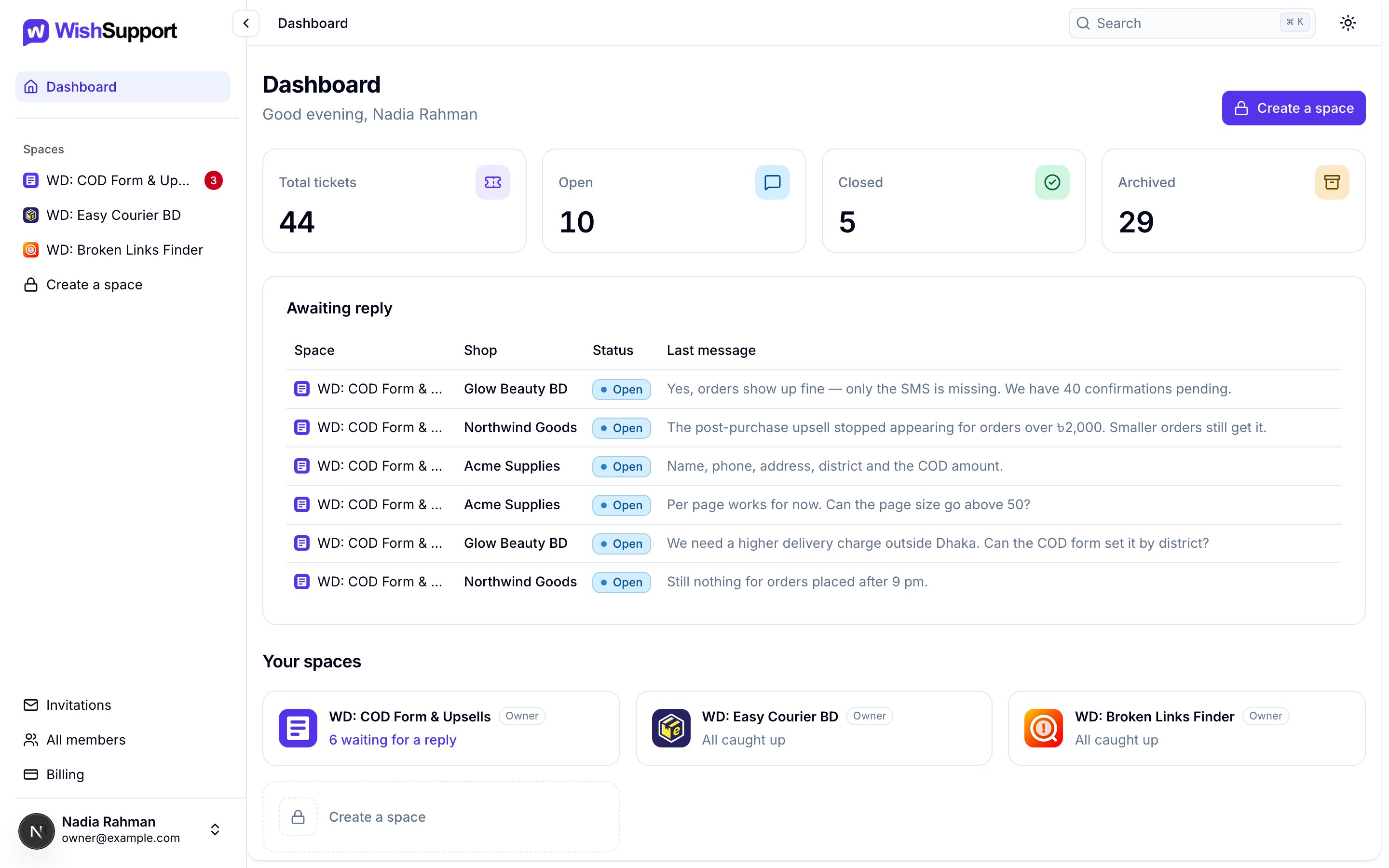Open ticket 'Name, phone, address, district' message

pyautogui.click(x=814, y=466)
